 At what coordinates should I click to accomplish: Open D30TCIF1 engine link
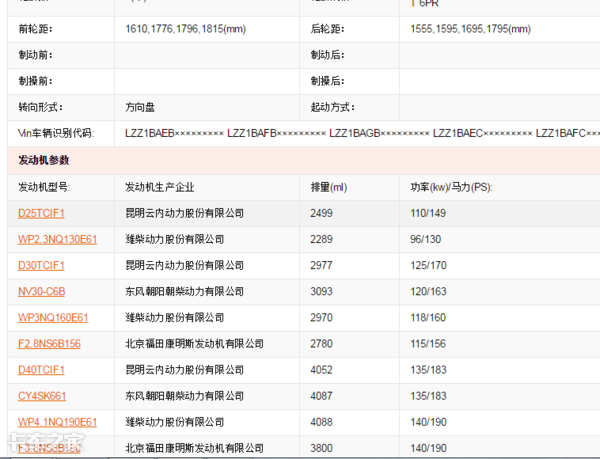coord(41,265)
